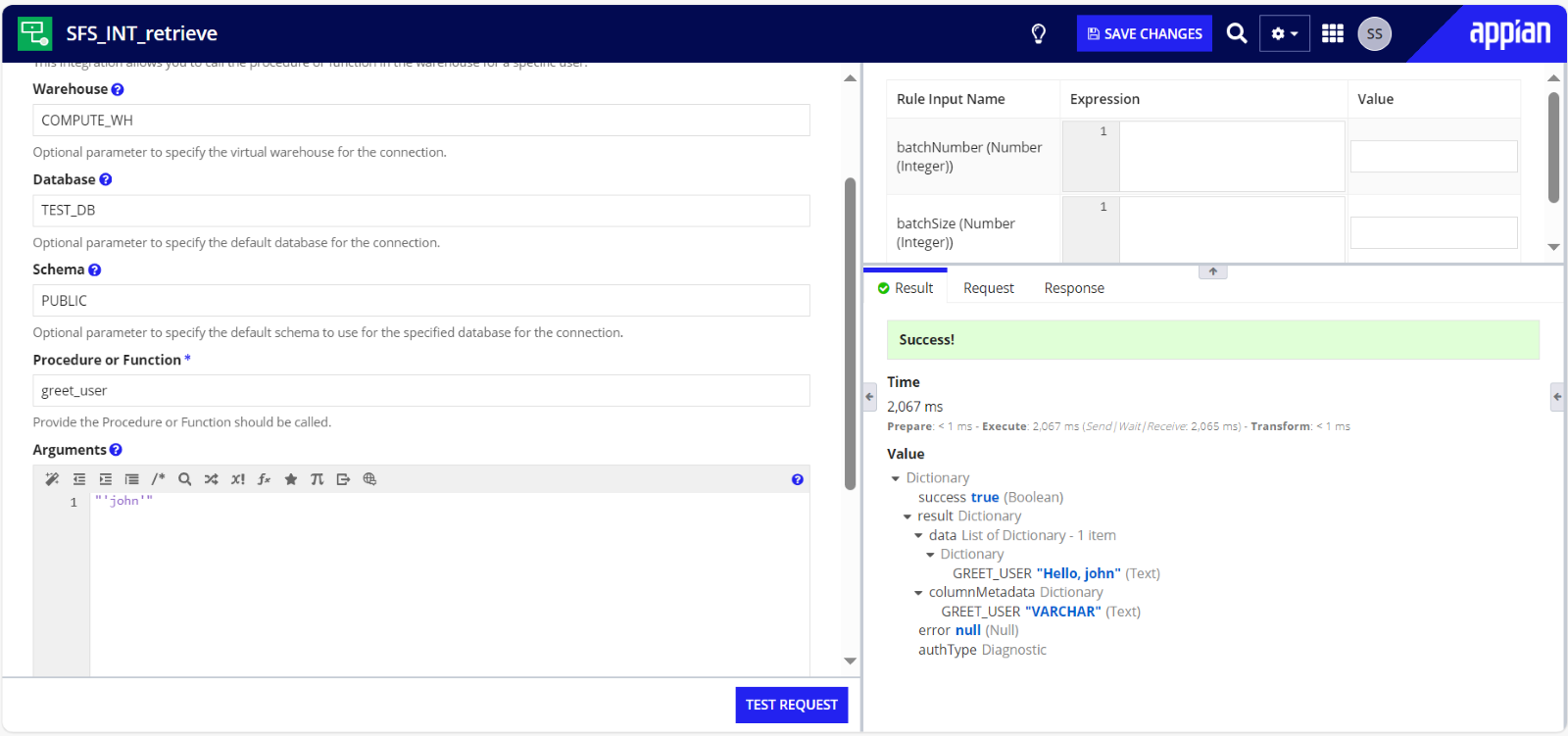The image size is (1568, 736).
Task: Click the Success! message banner
Action: (1213, 340)
